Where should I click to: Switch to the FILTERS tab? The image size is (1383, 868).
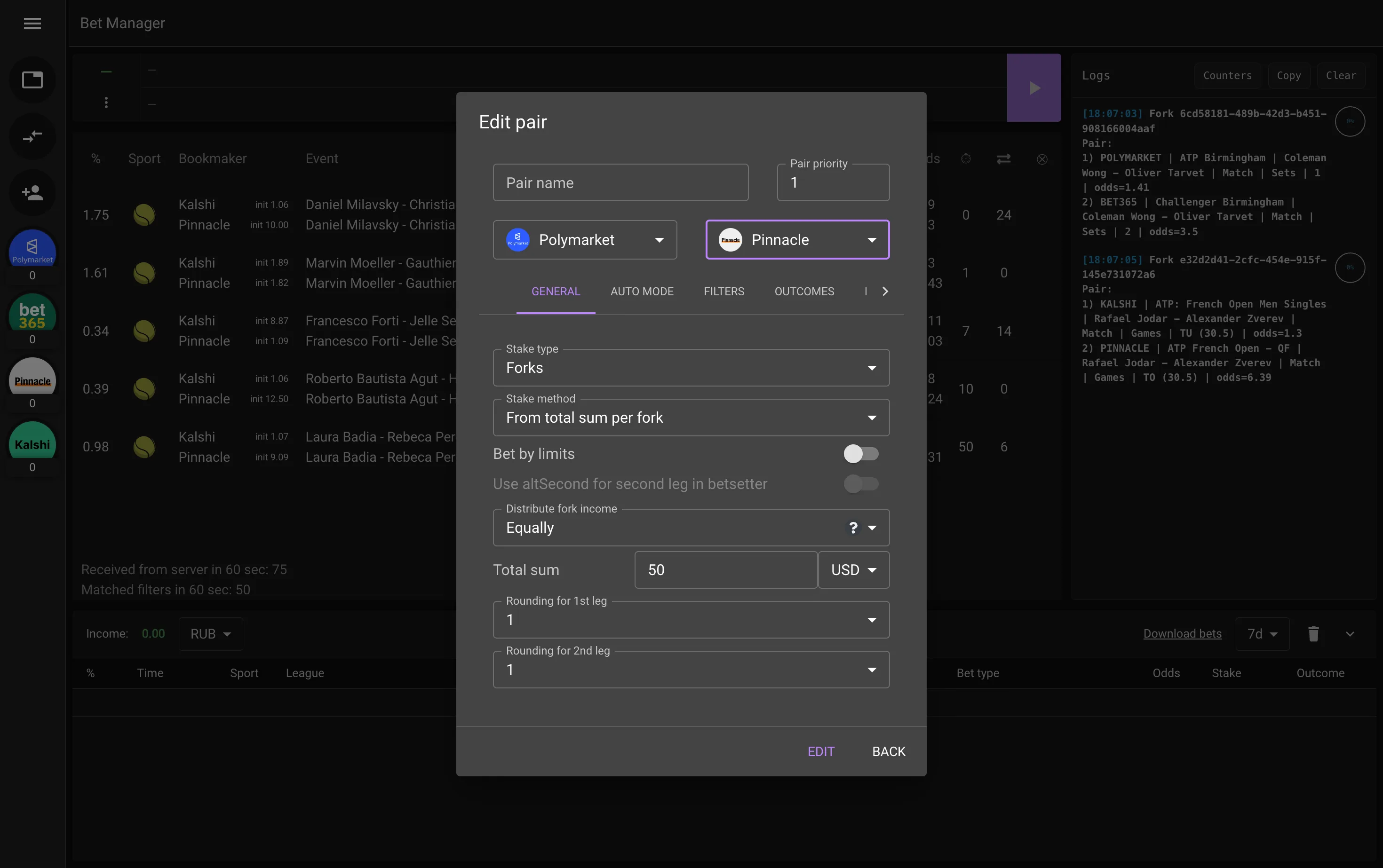click(723, 292)
